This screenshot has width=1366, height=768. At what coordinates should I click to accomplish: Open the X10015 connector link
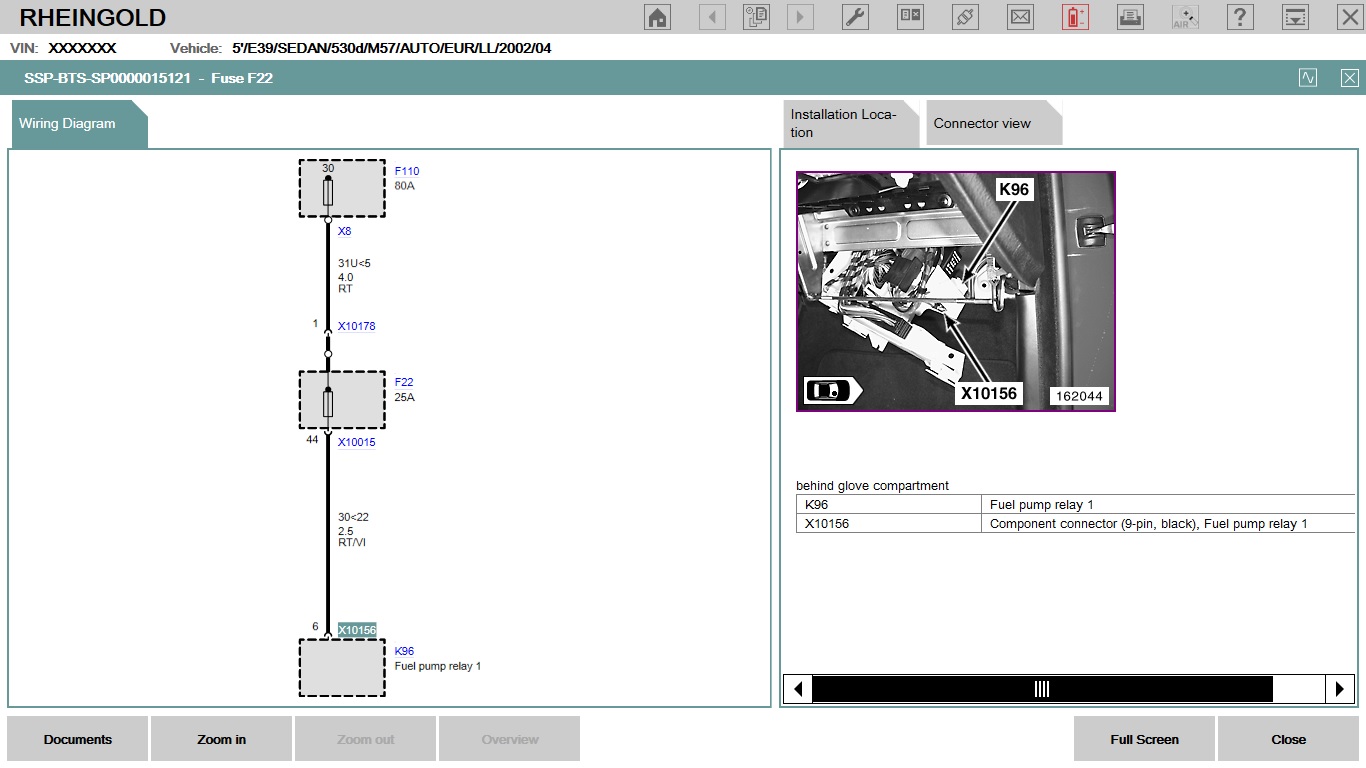coord(356,442)
